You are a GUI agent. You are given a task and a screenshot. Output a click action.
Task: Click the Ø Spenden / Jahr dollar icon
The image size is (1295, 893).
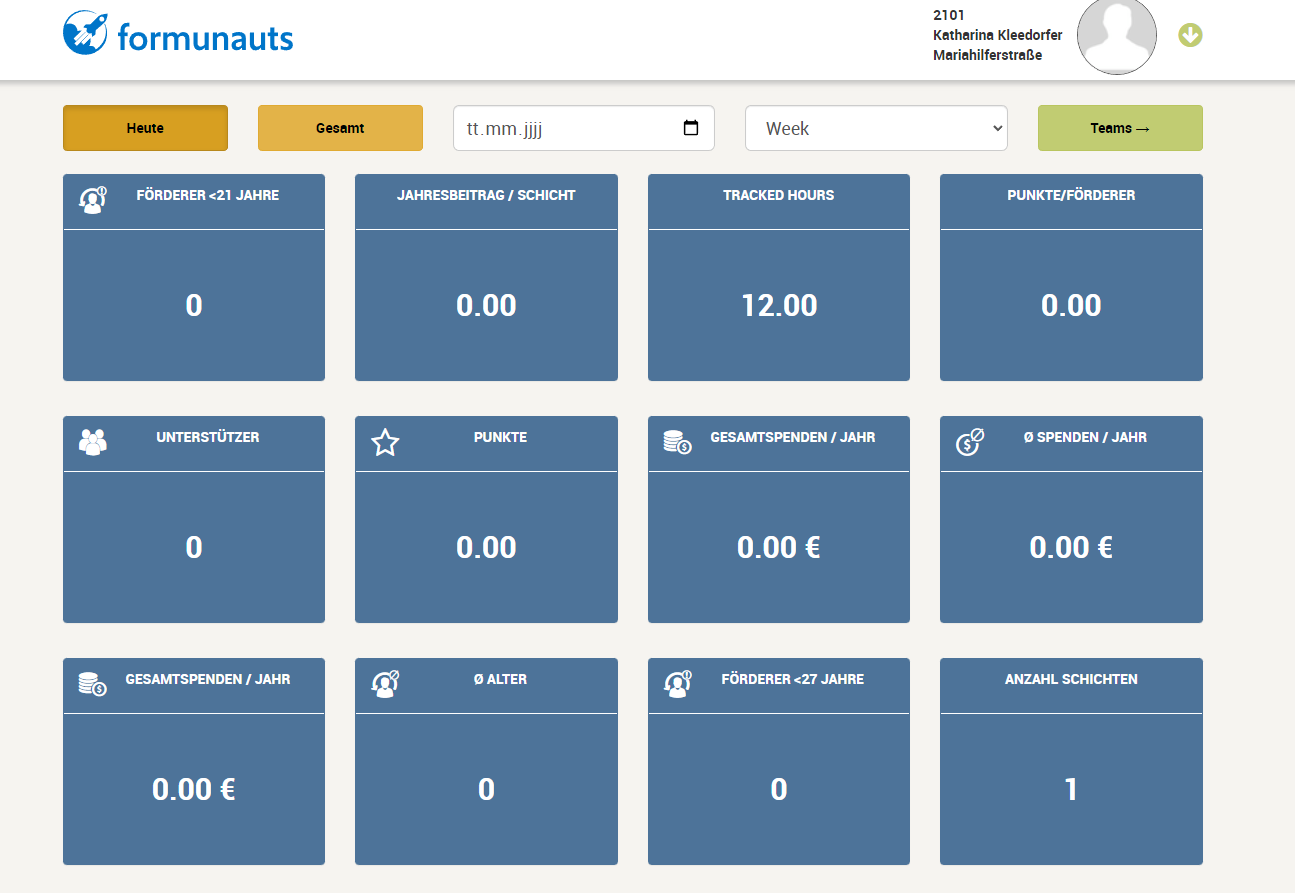coord(970,441)
